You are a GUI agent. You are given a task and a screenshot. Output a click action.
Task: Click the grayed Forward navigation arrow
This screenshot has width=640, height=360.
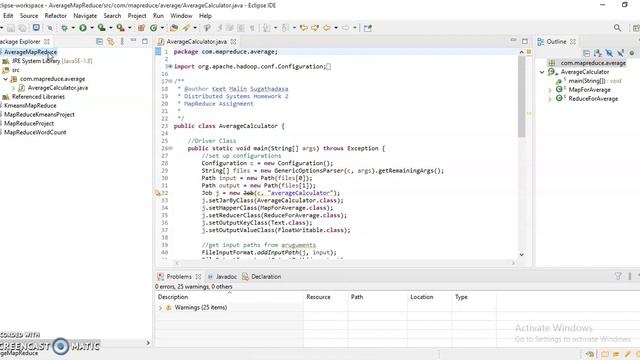pos(345,28)
